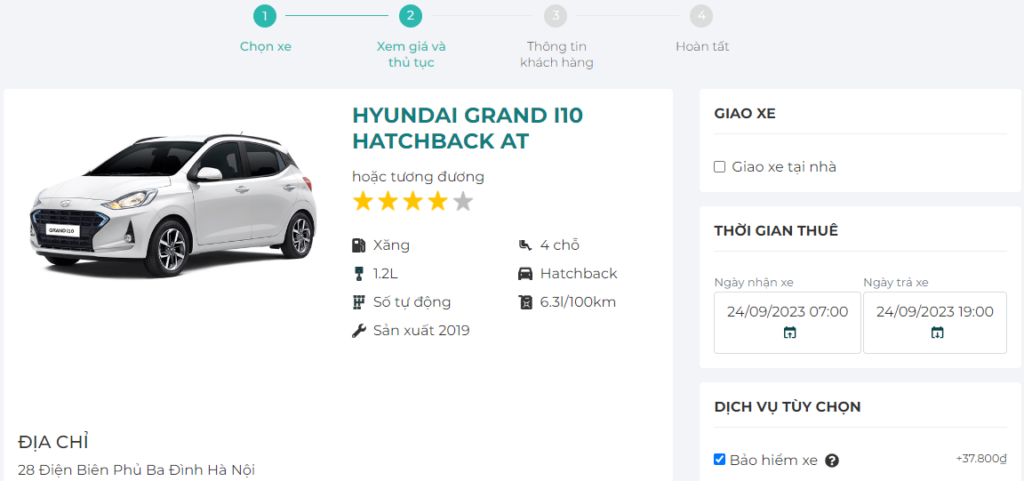
Task: Enable the Giao xe tại nhà checkbox
Action: click(x=719, y=167)
